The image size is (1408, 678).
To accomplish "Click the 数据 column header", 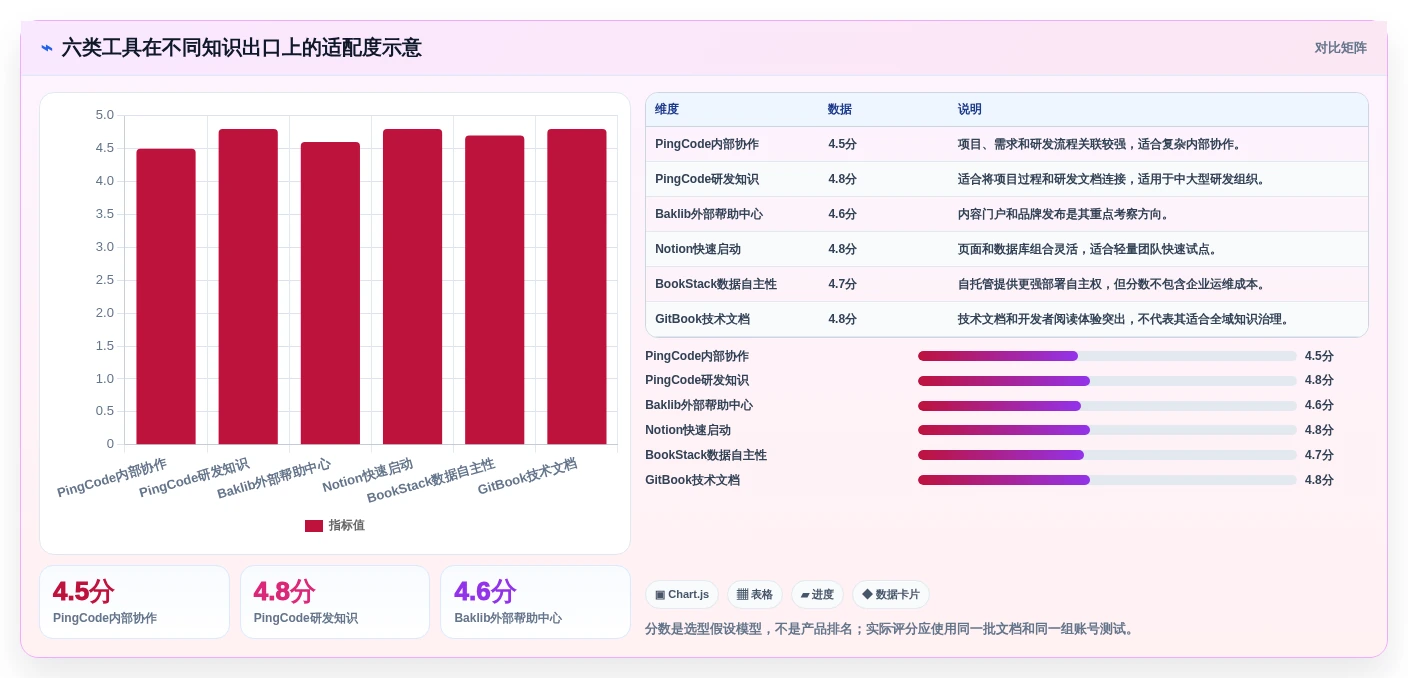I will pyautogui.click(x=840, y=110).
